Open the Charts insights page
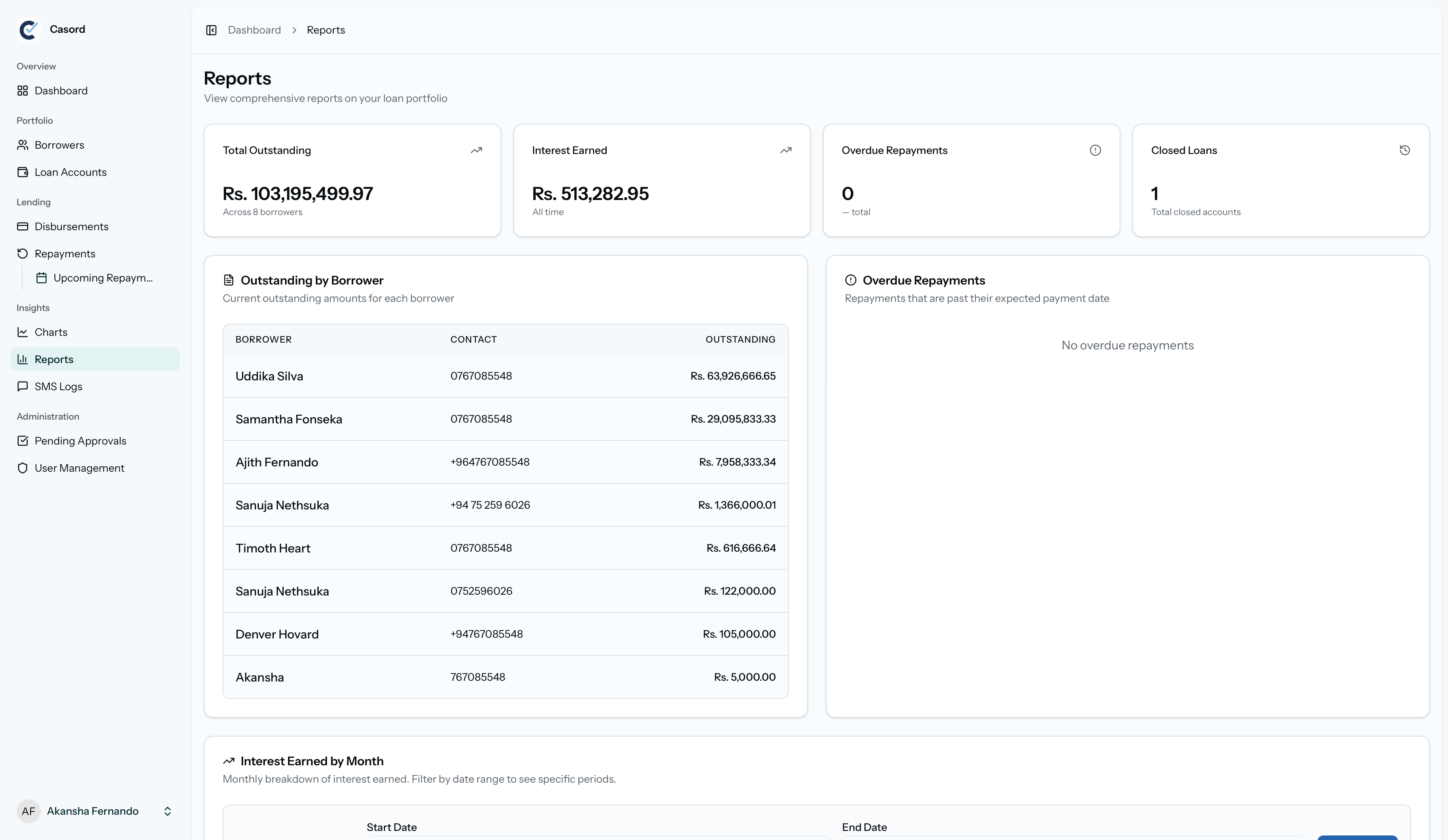Viewport: 1448px width, 840px height. click(51, 332)
